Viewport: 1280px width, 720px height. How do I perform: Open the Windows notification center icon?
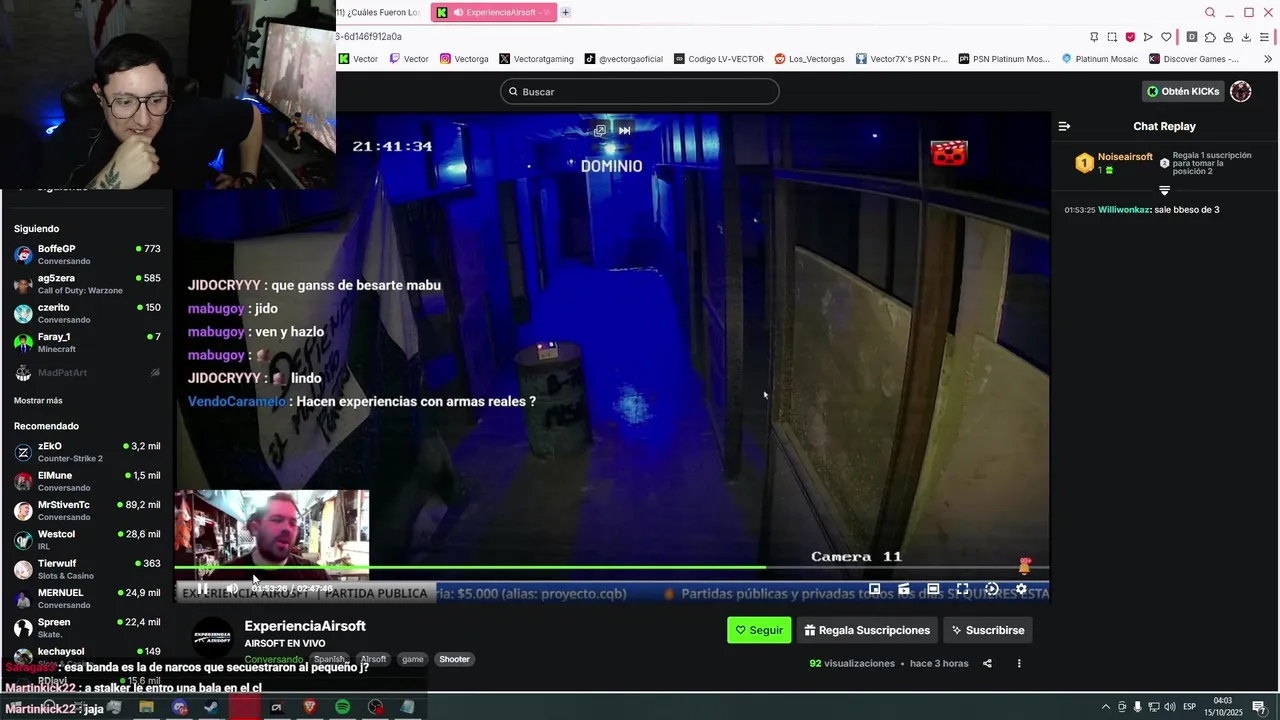1259,707
